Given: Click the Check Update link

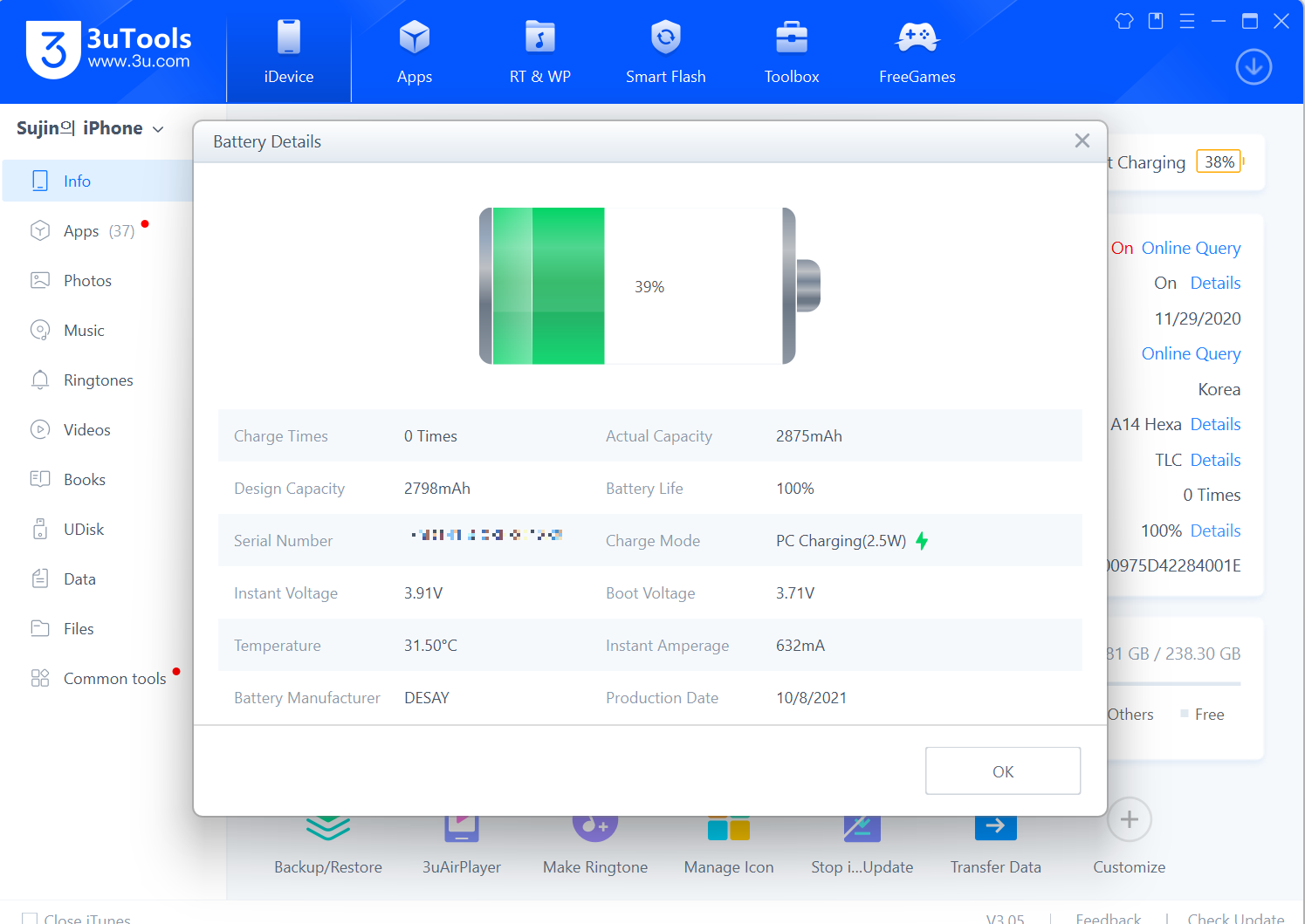Looking at the screenshot, I should [1236, 919].
